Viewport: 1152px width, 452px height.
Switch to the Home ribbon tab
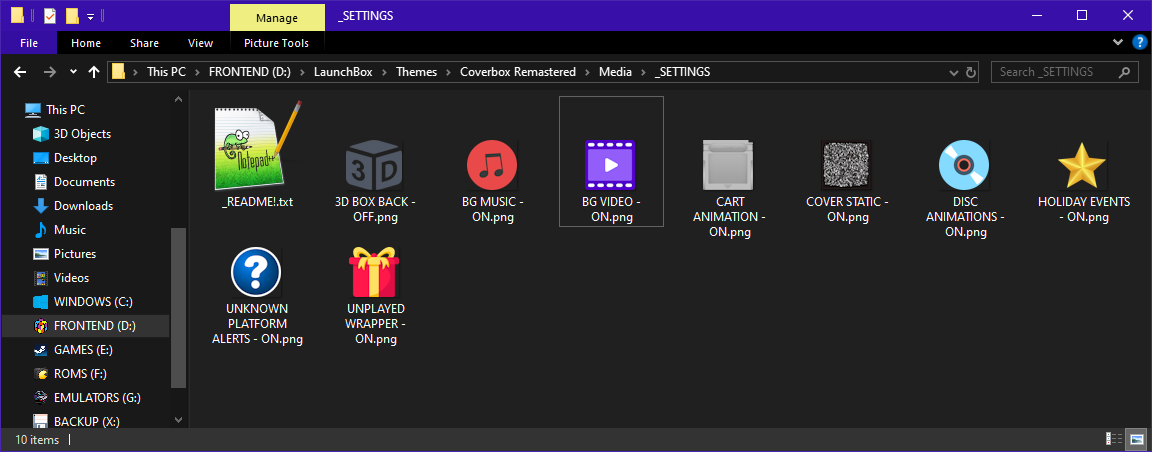[86, 43]
